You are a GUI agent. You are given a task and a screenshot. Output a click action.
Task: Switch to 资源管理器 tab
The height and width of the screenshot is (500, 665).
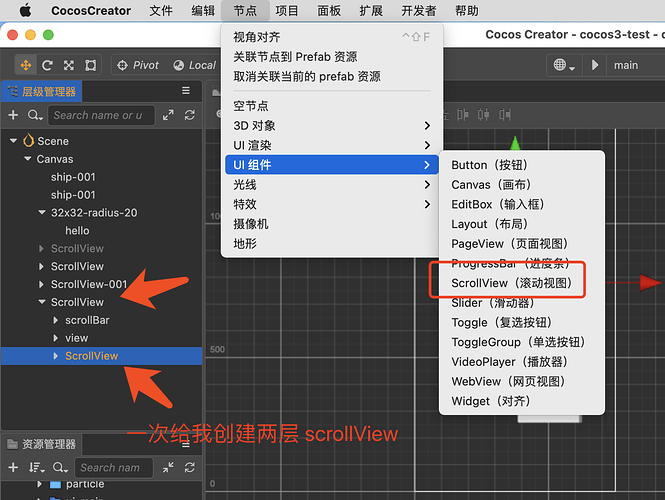pyautogui.click(x=42, y=444)
